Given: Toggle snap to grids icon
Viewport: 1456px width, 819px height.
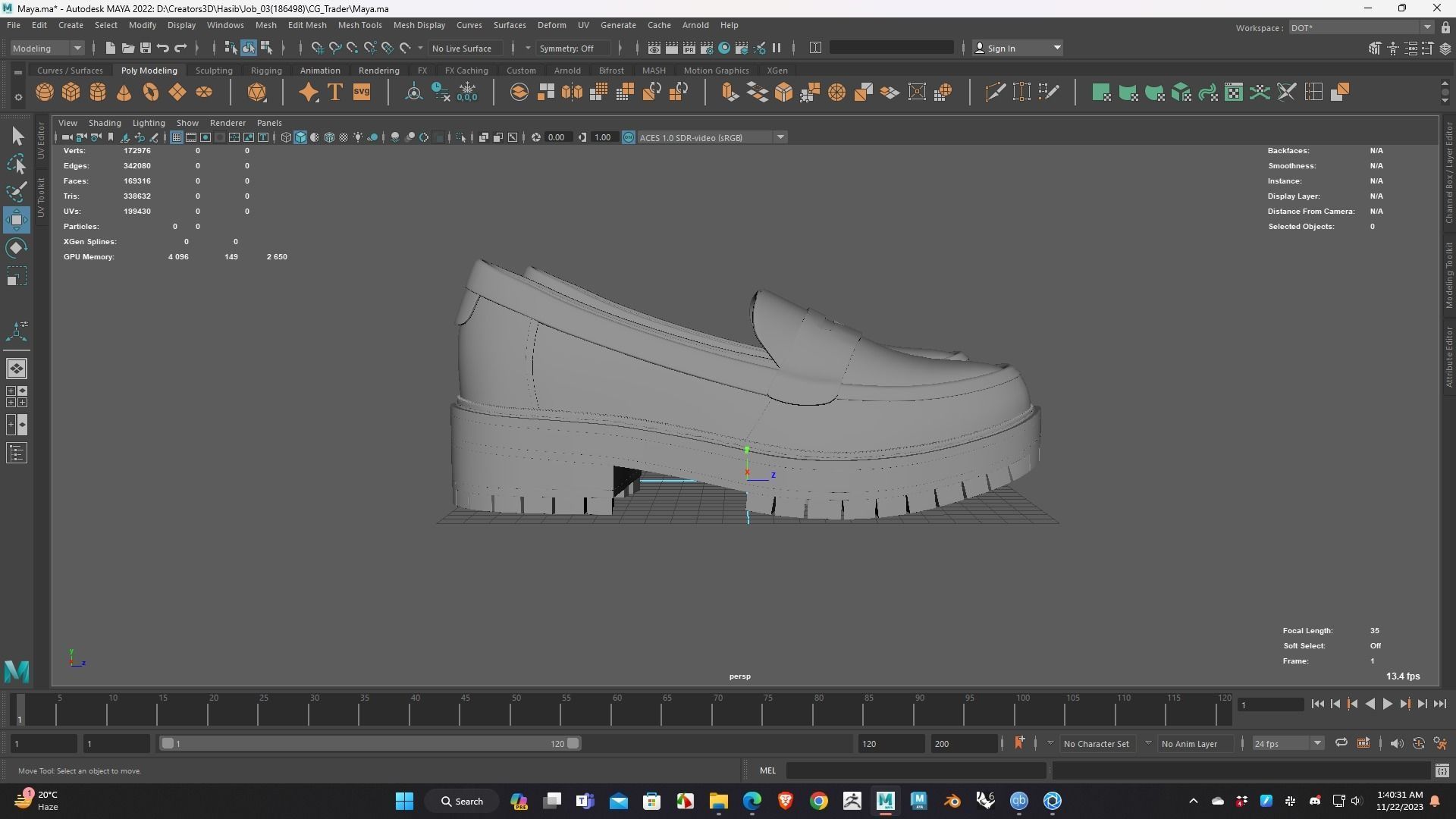Looking at the screenshot, I should pyautogui.click(x=318, y=48).
